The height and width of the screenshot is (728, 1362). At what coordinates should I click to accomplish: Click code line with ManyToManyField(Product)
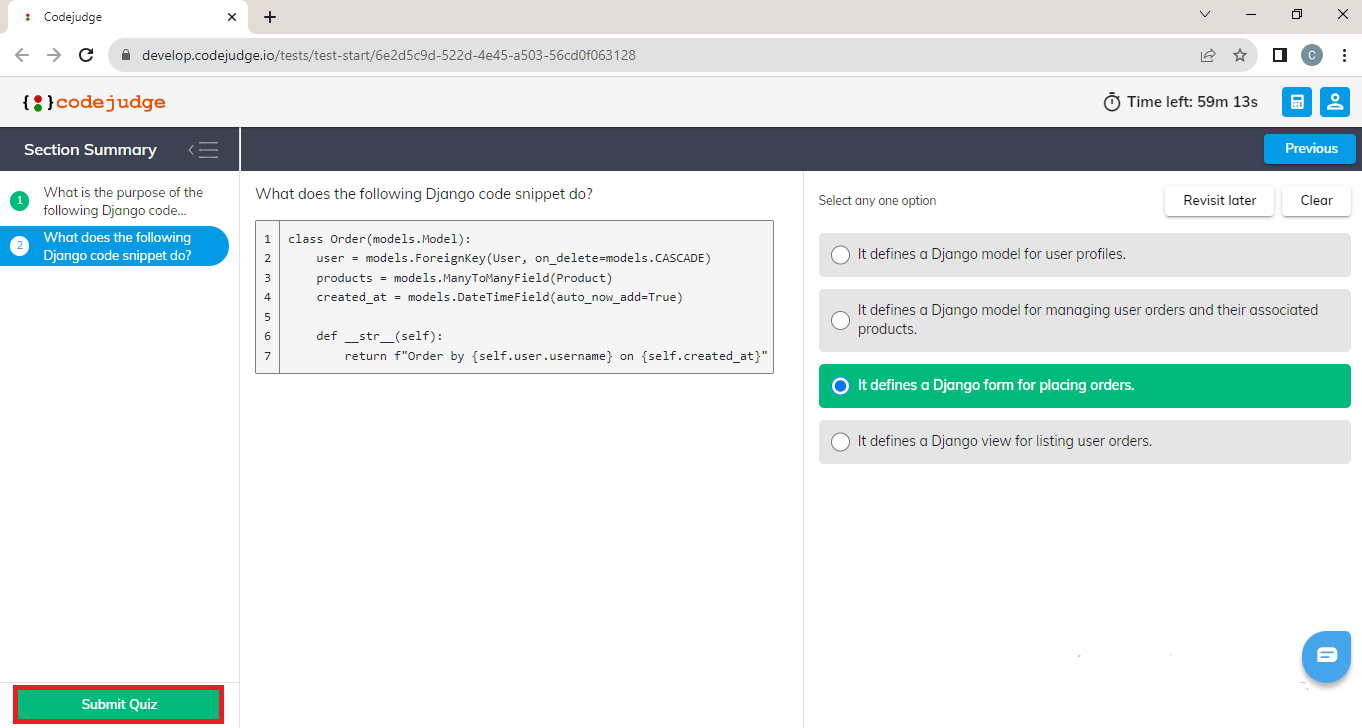tap(464, 277)
